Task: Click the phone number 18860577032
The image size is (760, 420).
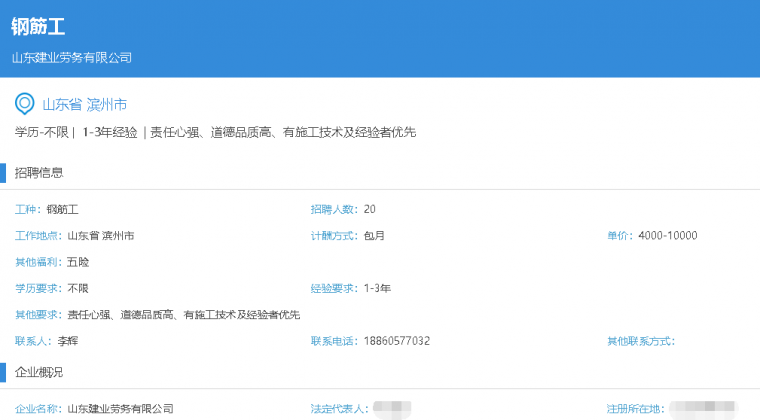Action: click(397, 341)
